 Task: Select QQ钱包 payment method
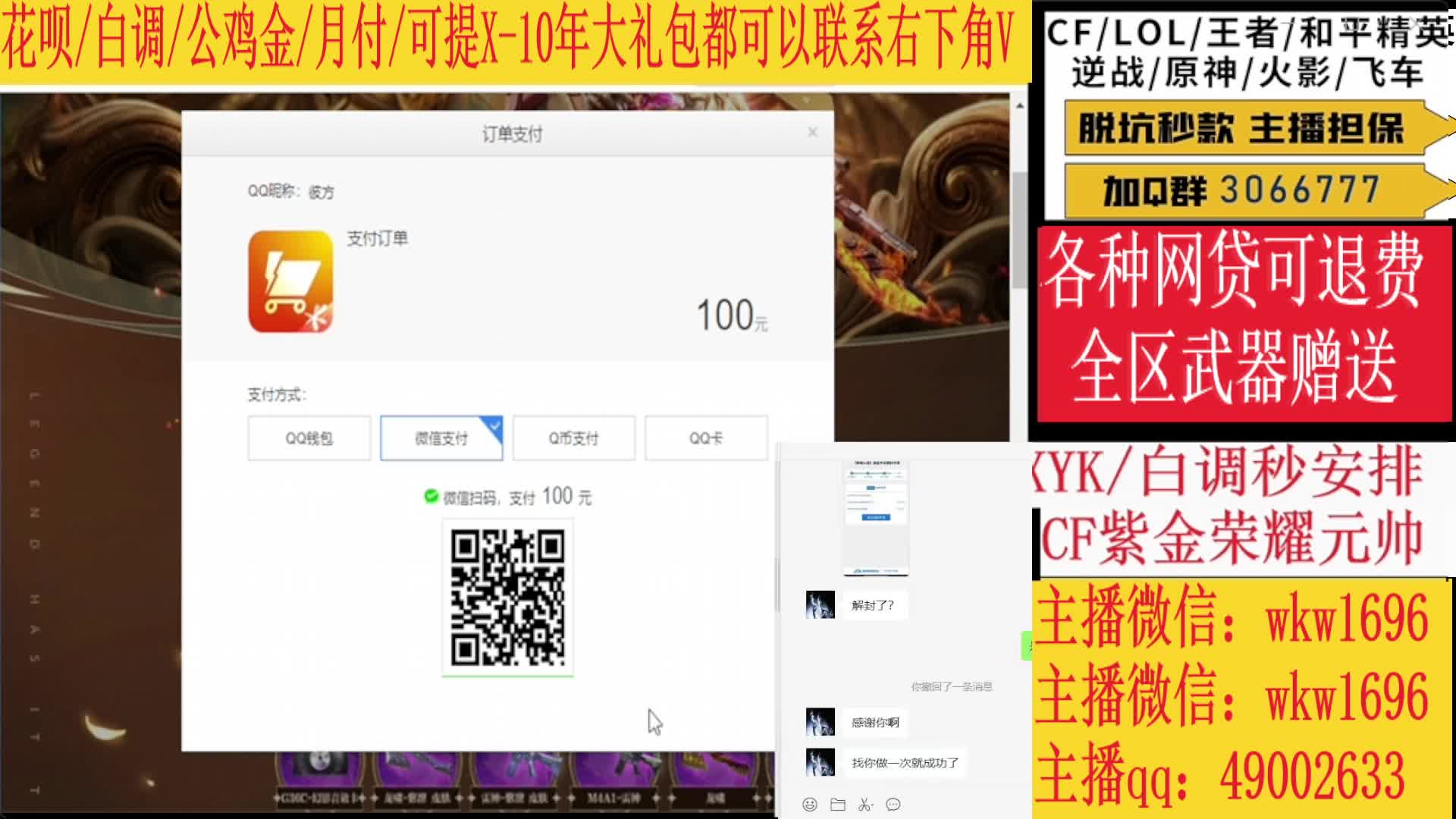[309, 438]
